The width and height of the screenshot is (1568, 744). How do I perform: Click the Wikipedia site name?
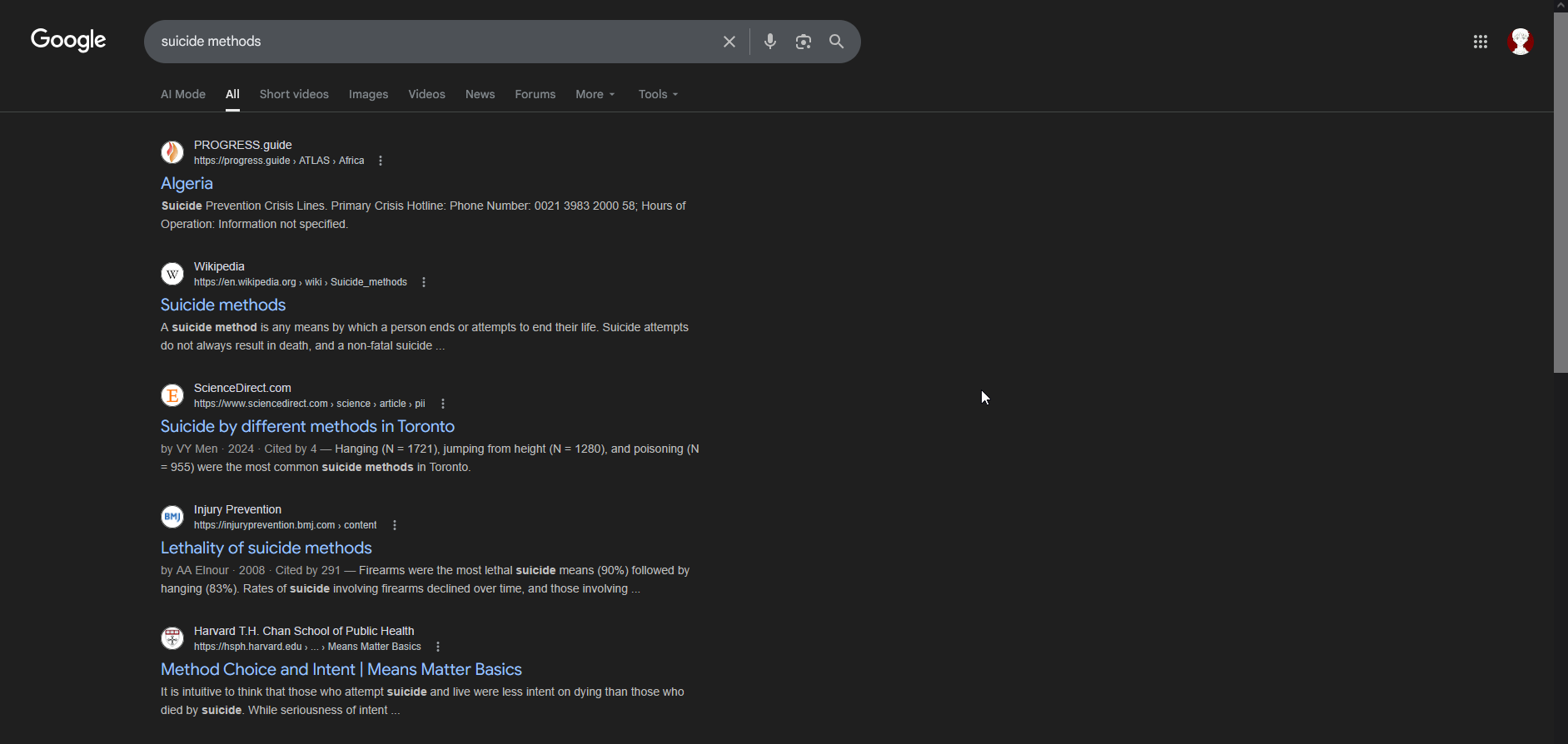(219, 266)
